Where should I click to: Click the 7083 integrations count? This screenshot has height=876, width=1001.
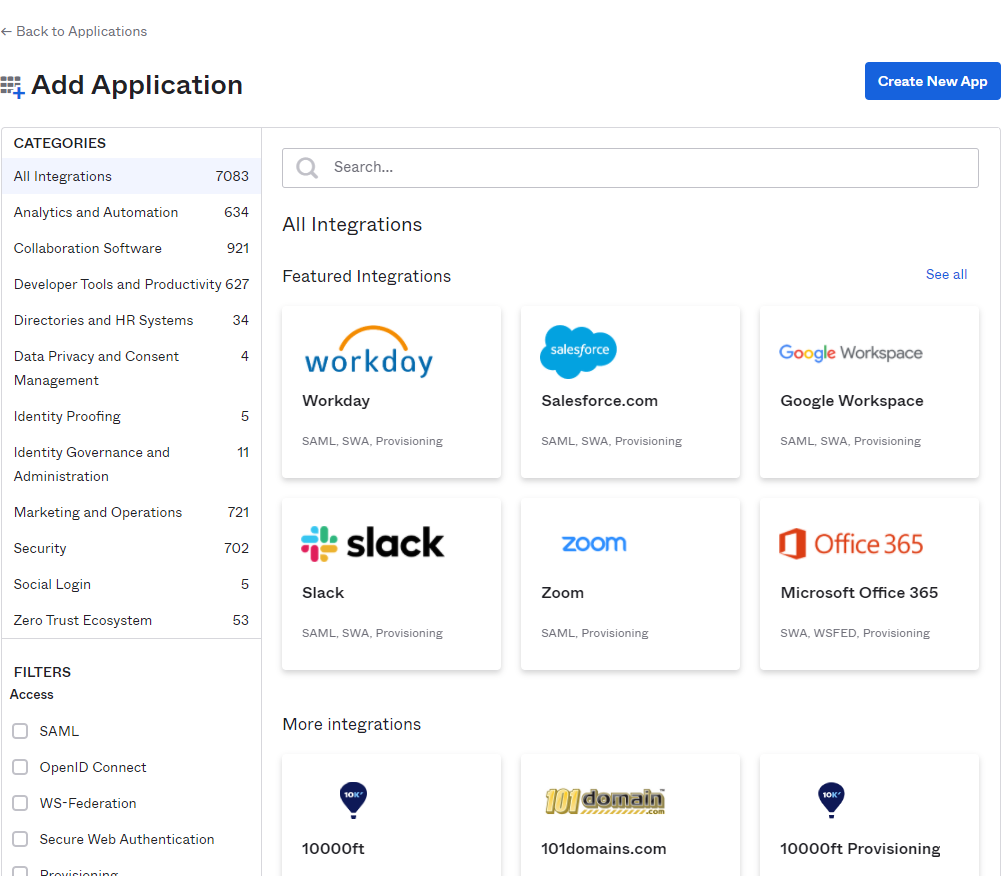[x=232, y=176]
